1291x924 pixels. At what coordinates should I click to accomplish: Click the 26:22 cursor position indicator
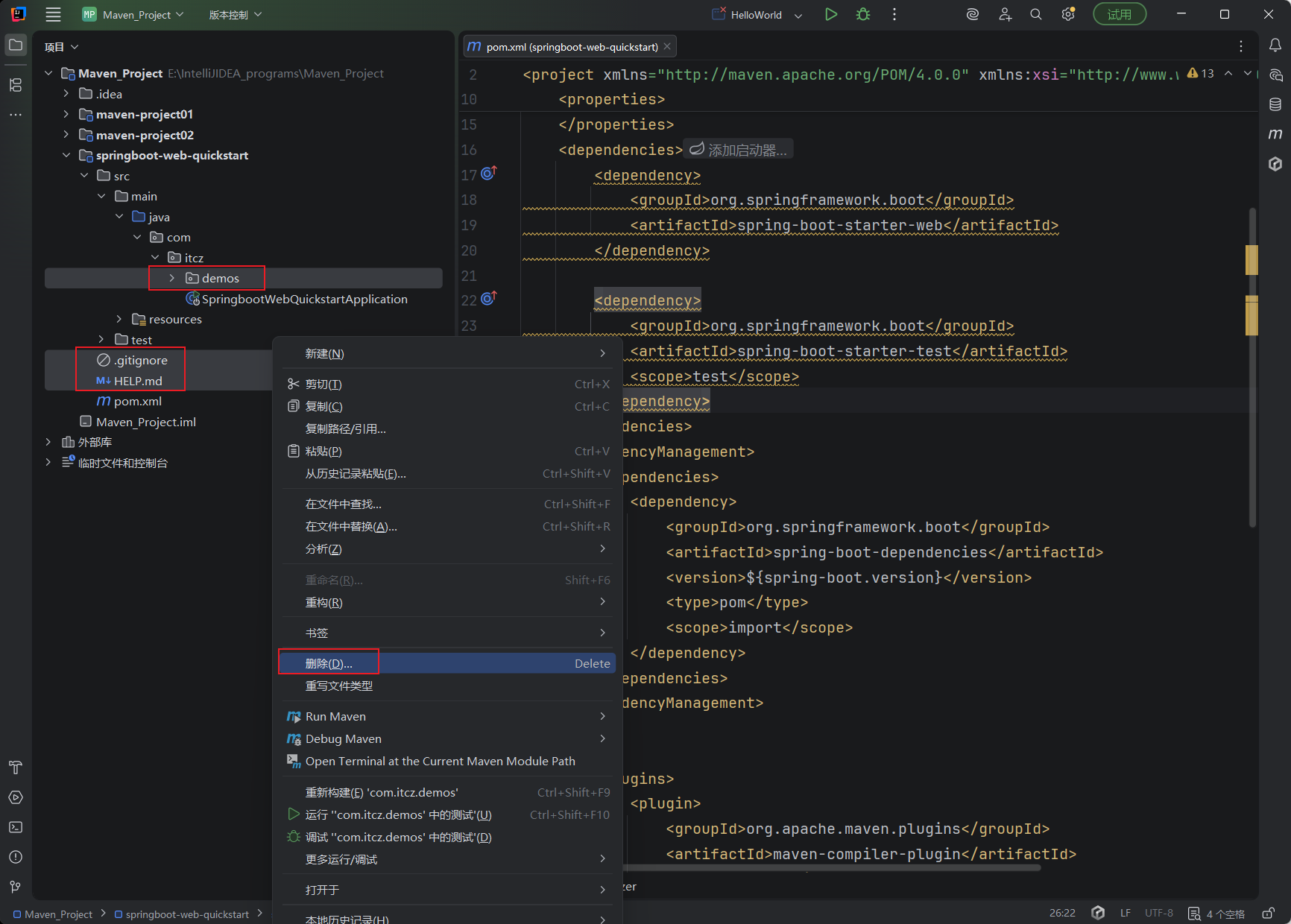coord(1062,914)
